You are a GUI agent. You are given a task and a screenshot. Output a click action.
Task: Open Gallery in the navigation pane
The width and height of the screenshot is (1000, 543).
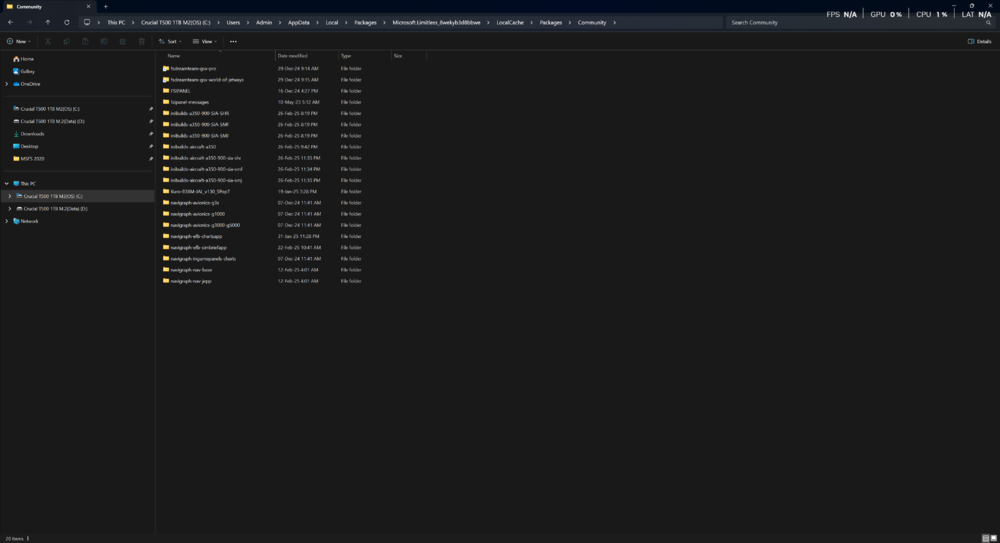click(27, 71)
